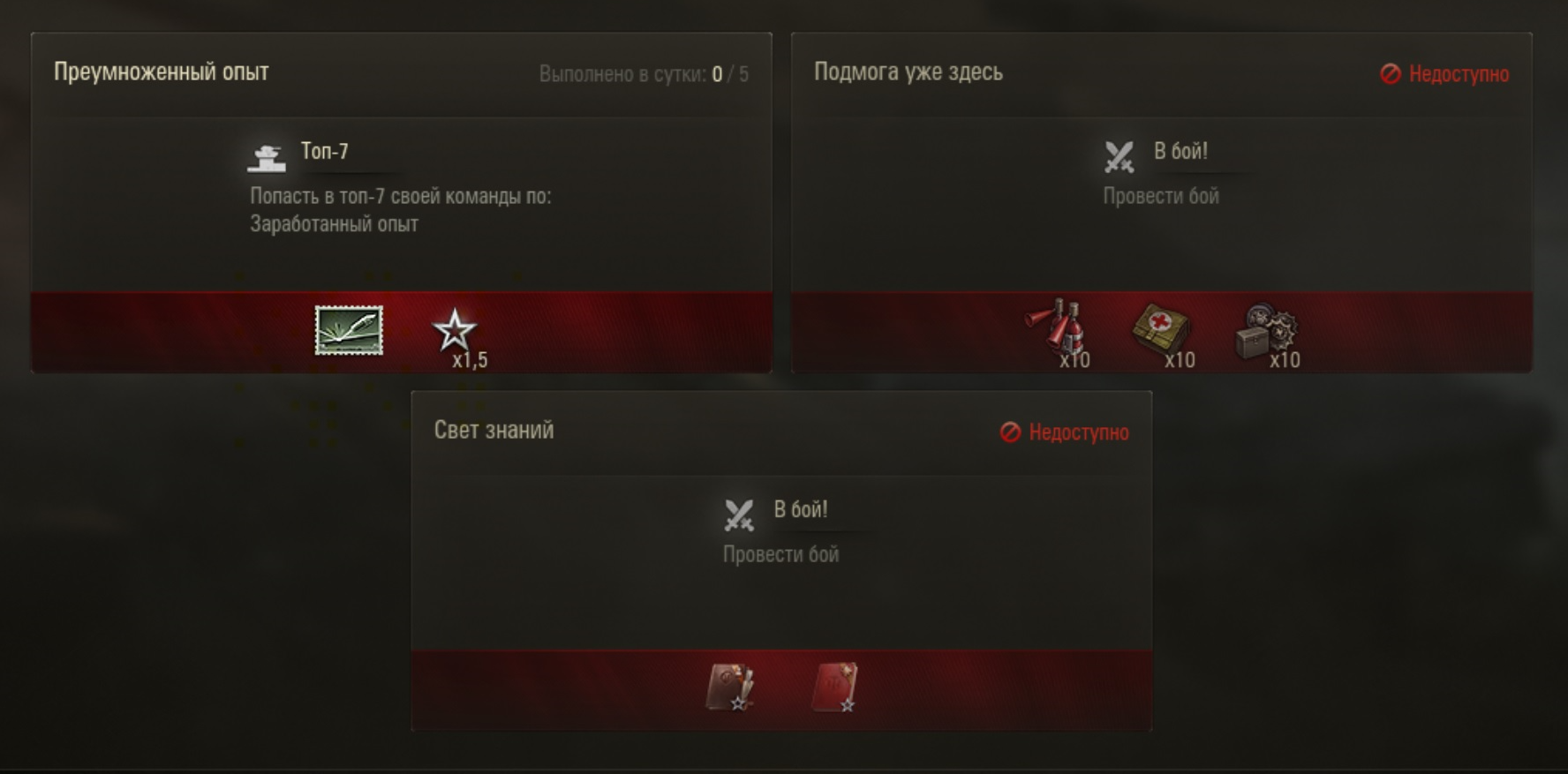The image size is (1568, 774).
Task: Click the tank icon beside Топ-7
Action: [267, 158]
